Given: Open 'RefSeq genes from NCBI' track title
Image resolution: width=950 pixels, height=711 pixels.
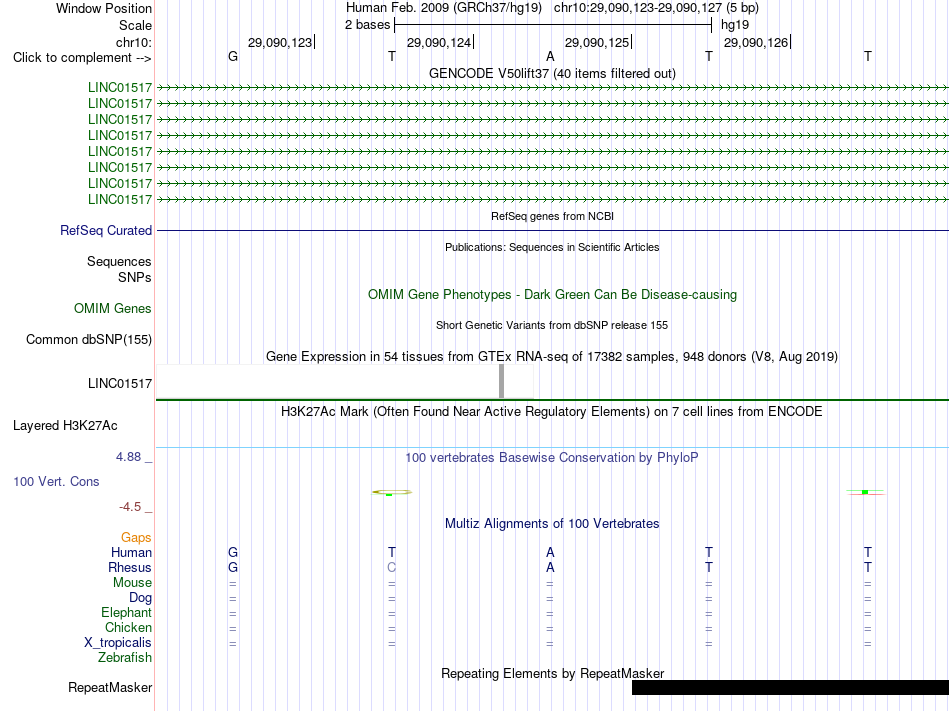Looking at the screenshot, I should 552,216.
